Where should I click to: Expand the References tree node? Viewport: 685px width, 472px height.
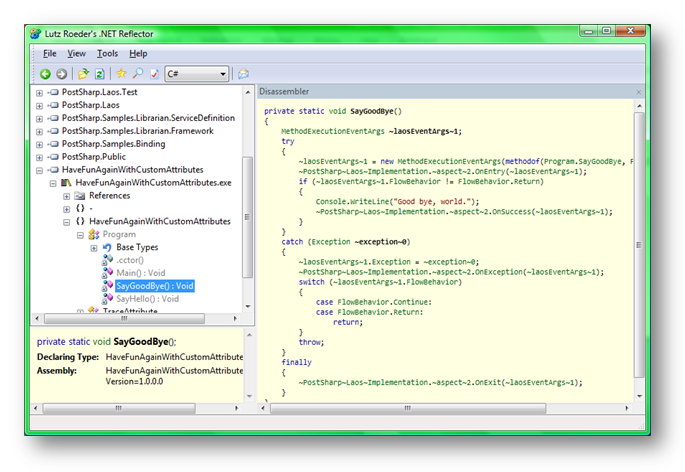click(x=66, y=196)
